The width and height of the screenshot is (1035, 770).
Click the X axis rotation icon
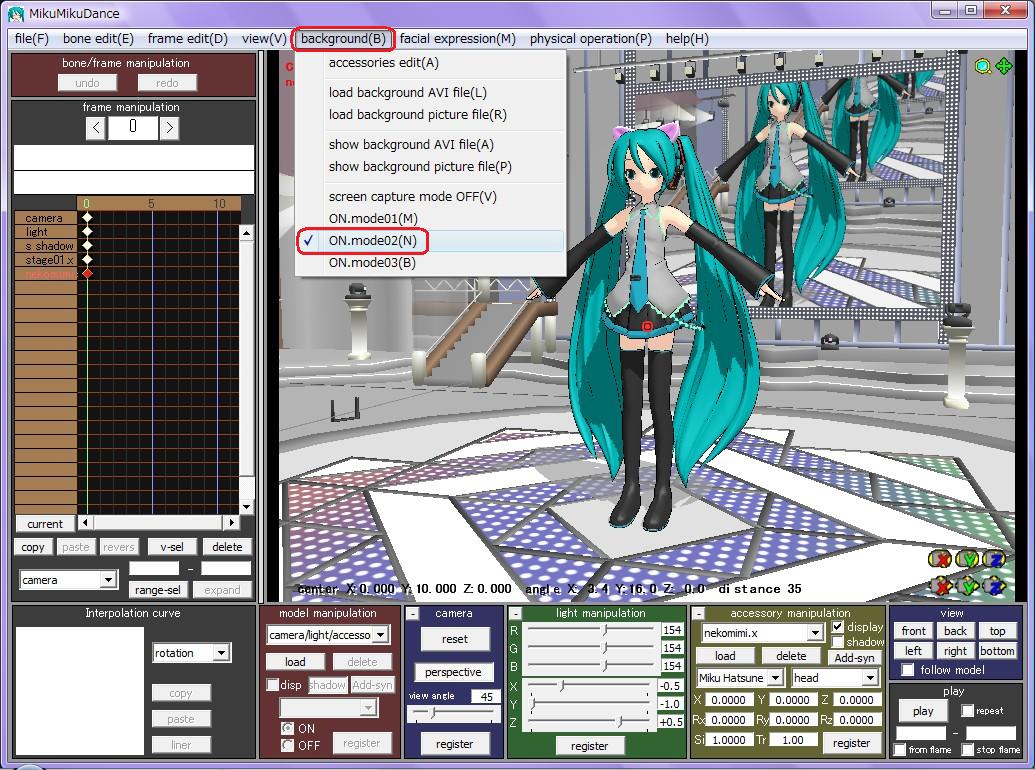(x=940, y=560)
